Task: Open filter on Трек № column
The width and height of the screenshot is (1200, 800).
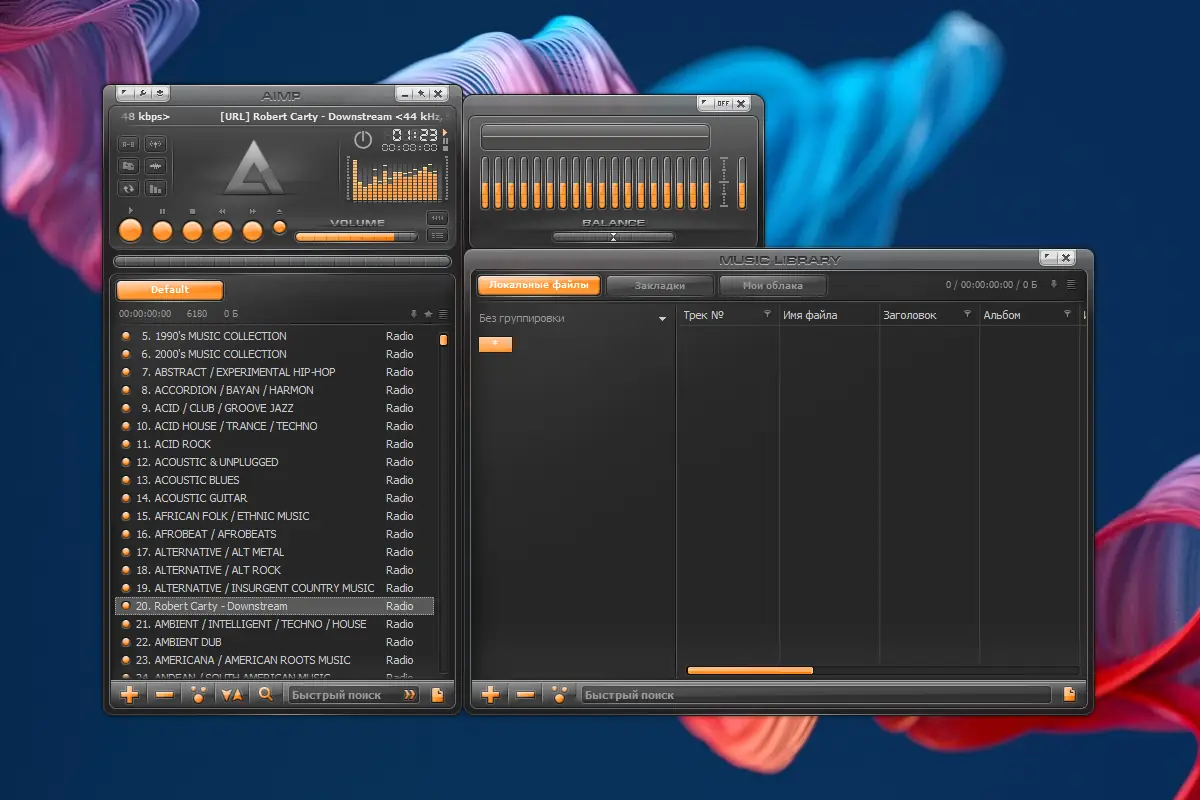Action: pyautogui.click(x=767, y=313)
